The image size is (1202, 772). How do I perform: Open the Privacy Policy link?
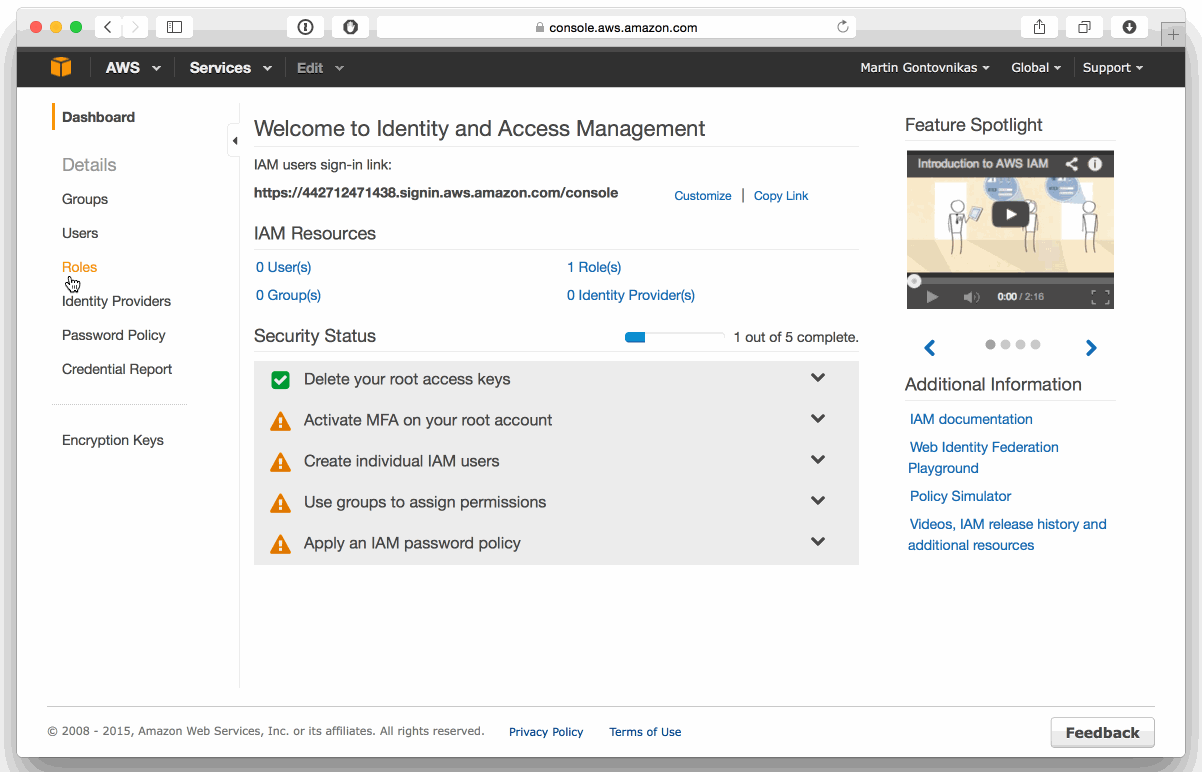click(x=546, y=732)
